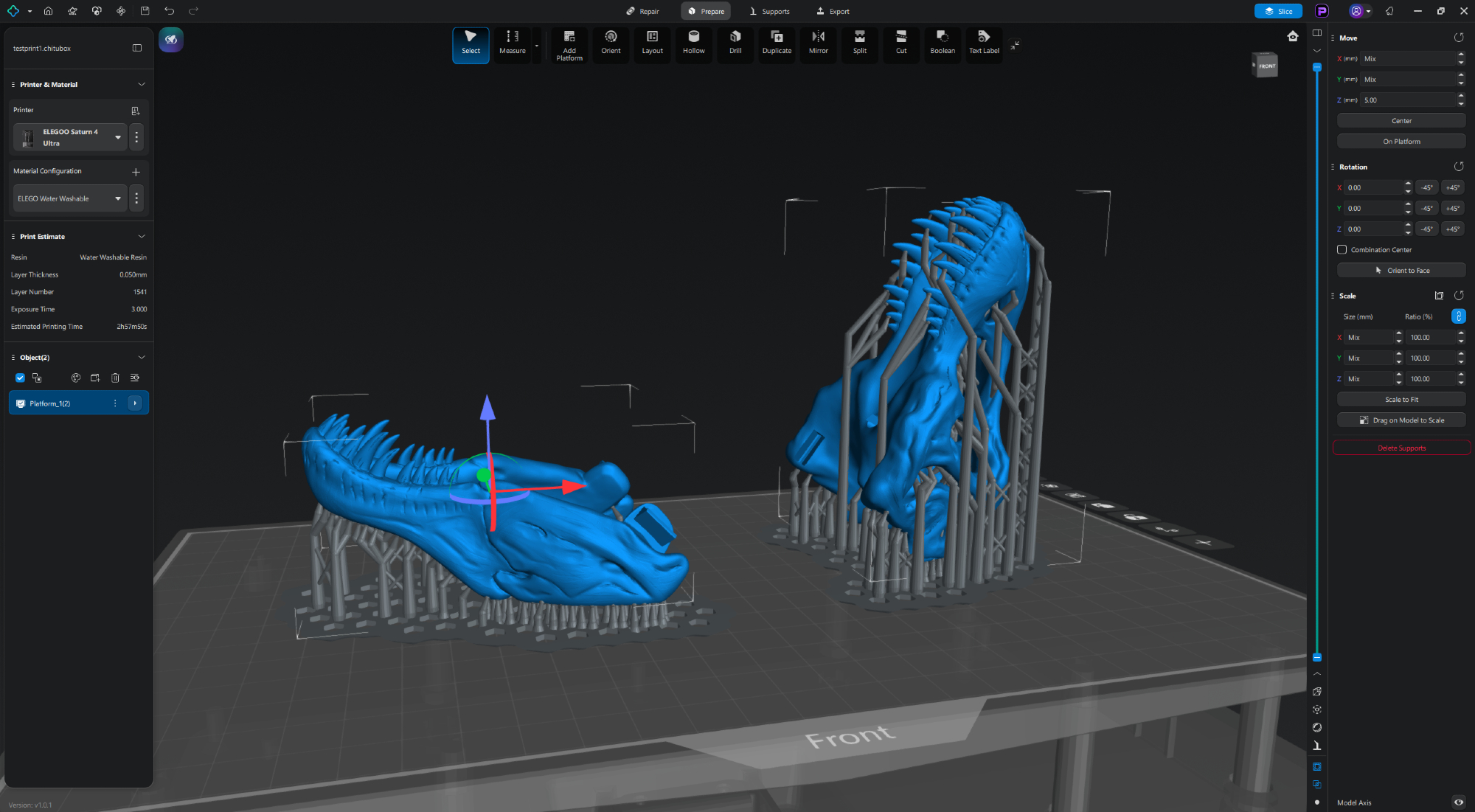Image resolution: width=1475 pixels, height=812 pixels.
Task: Toggle Model Axis visibility eye
Action: tap(1458, 802)
